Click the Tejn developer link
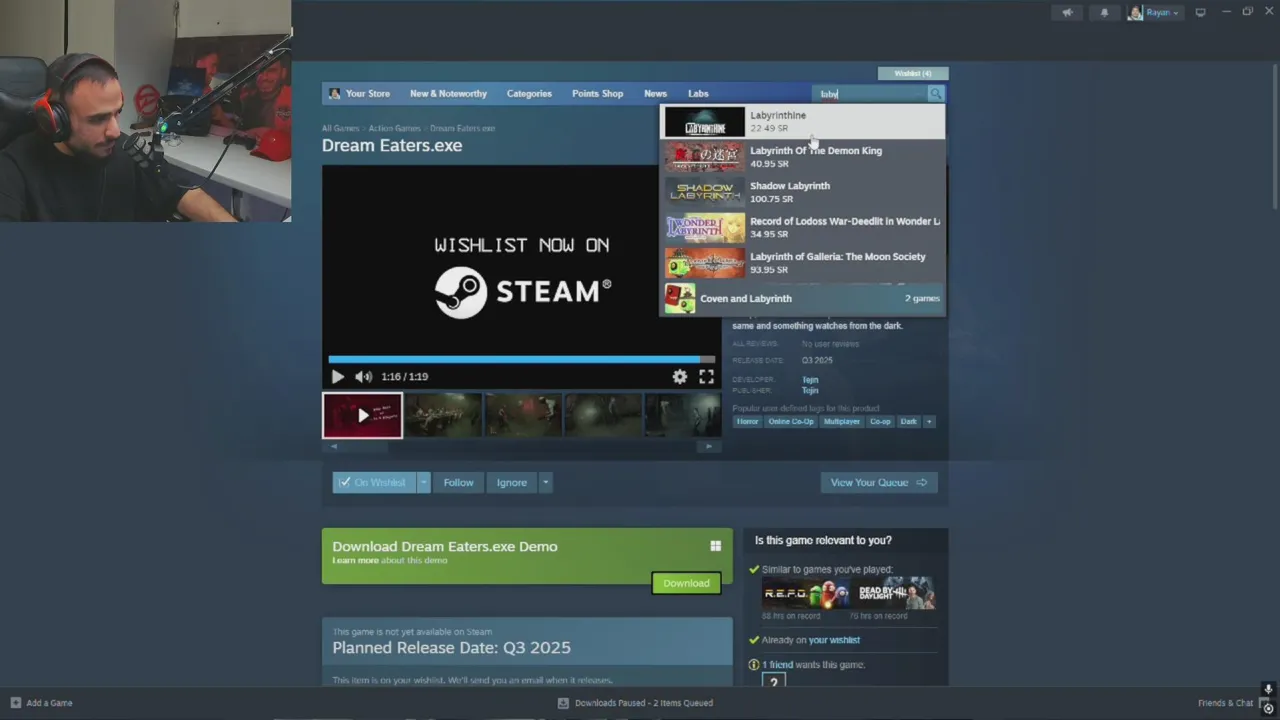1280x720 pixels. [810, 380]
